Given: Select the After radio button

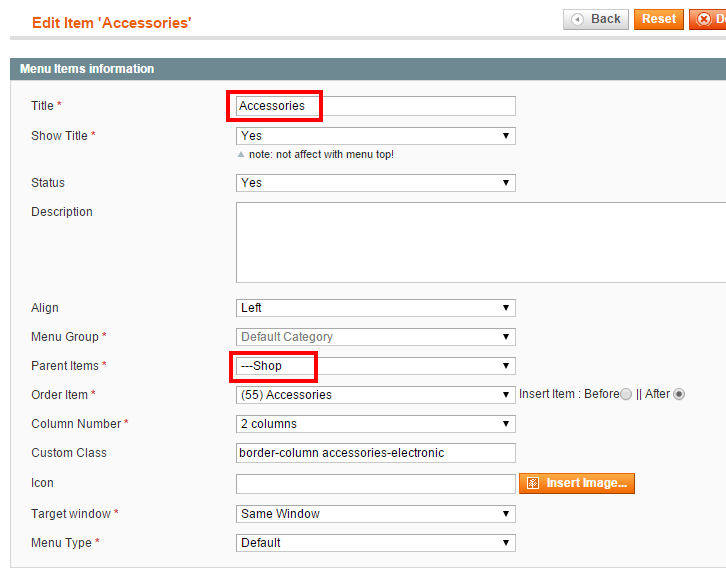Looking at the screenshot, I should 679,394.
